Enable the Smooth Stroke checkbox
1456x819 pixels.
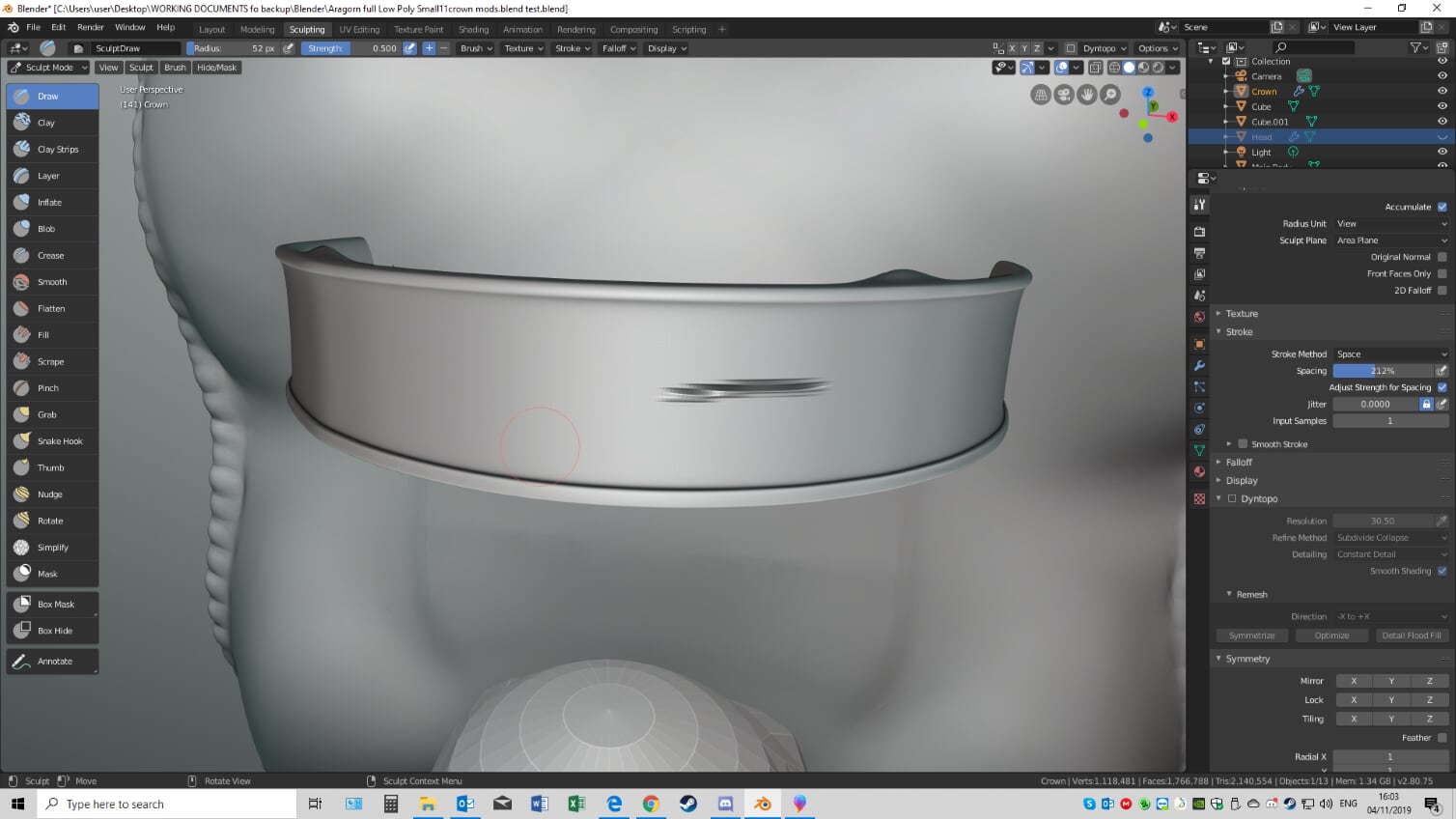[1243, 444]
